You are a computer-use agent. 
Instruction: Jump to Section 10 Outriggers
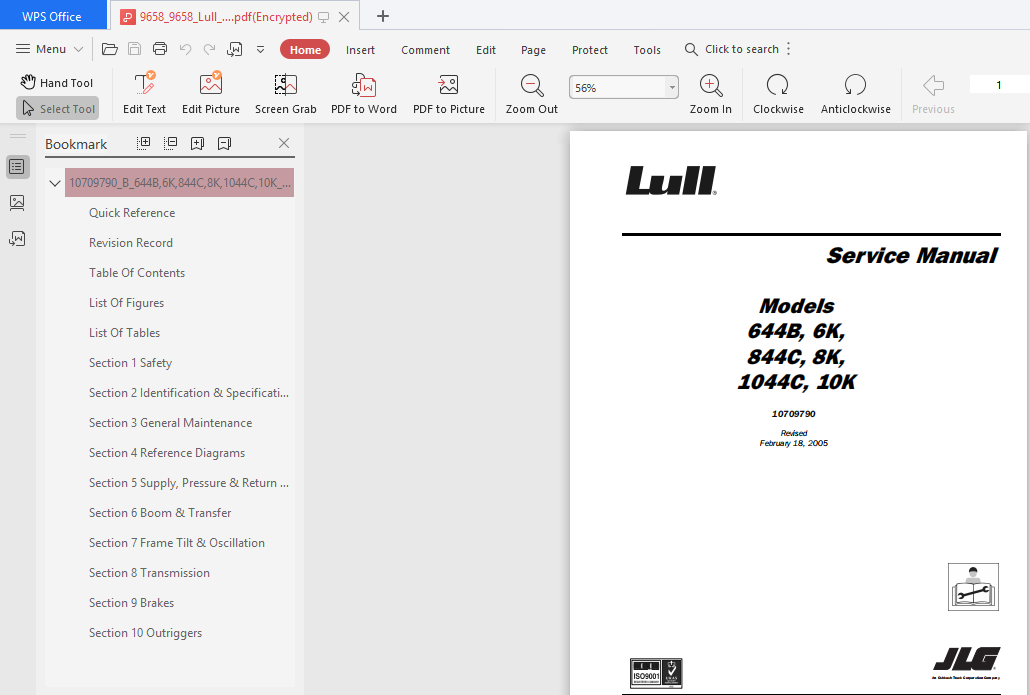click(x=145, y=633)
